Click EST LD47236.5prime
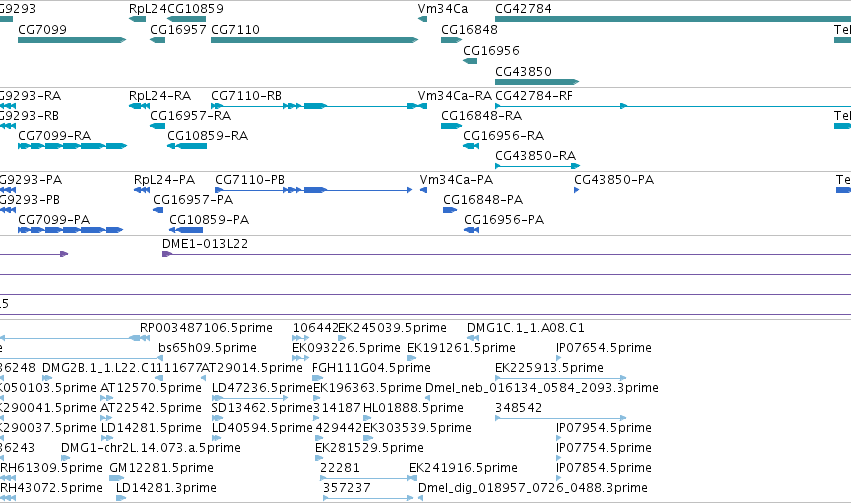Screen dimensions: 851x503 pos(262,388)
